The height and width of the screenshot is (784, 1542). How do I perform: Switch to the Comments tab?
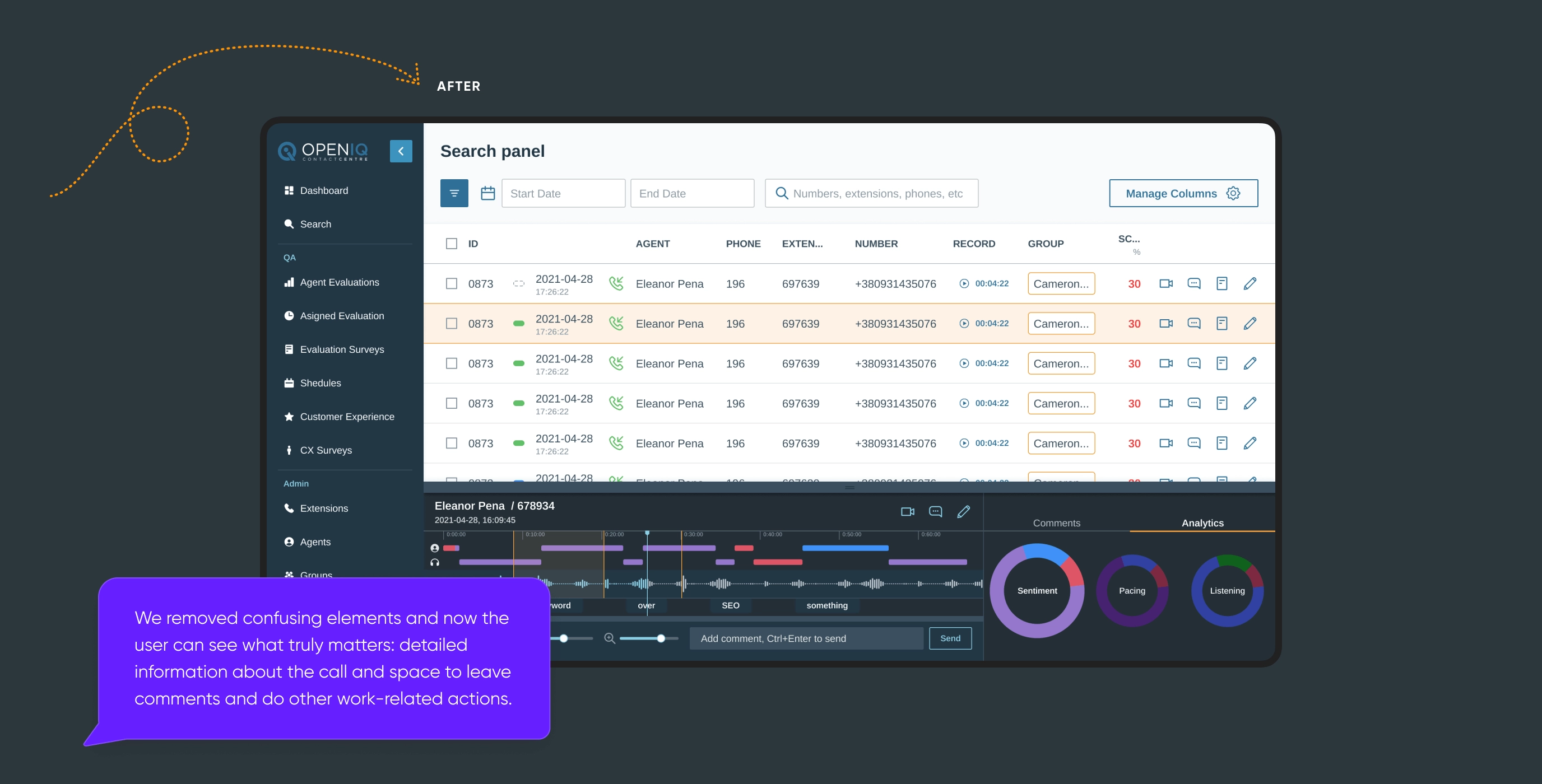coord(1056,522)
